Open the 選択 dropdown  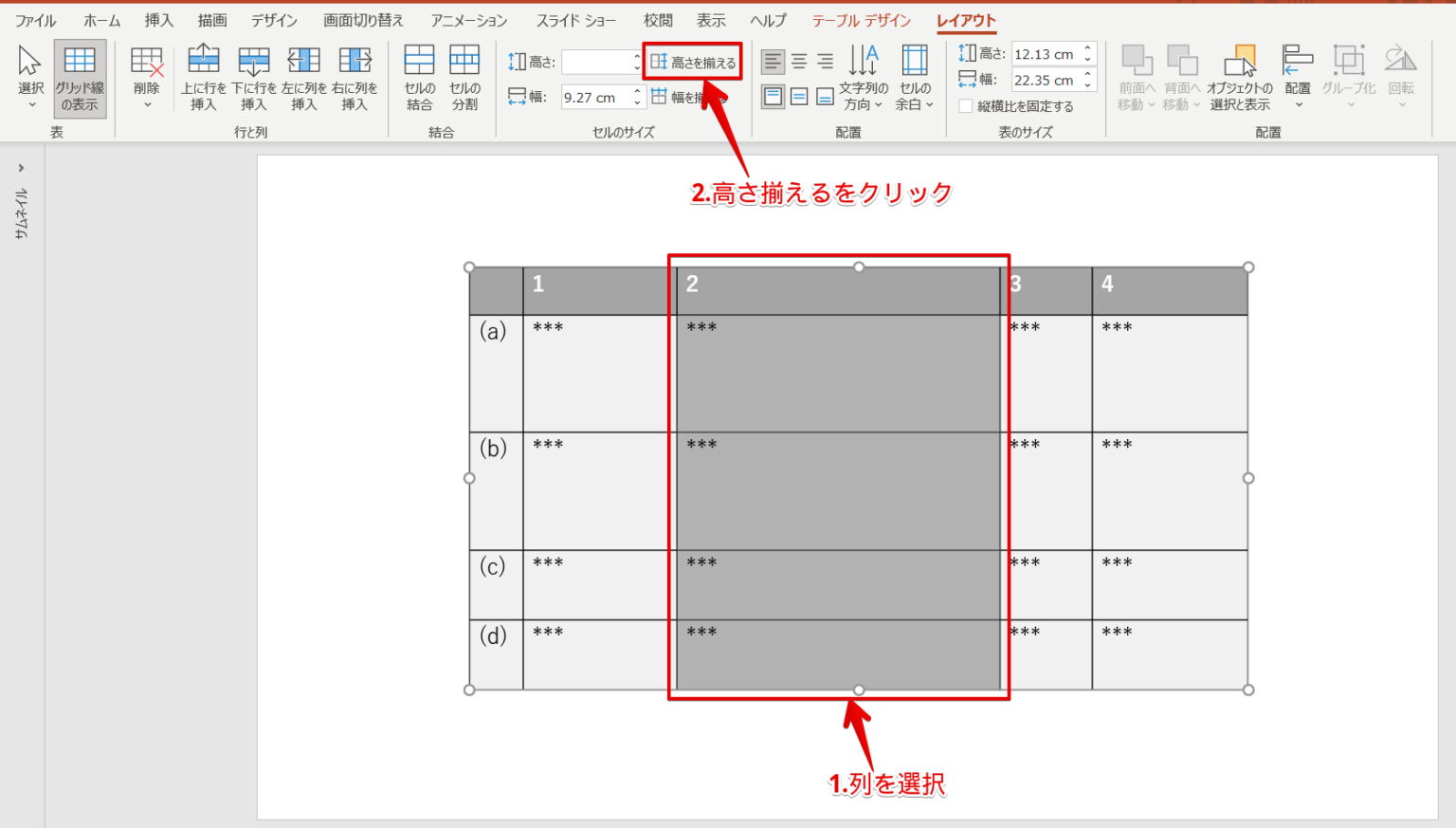click(x=30, y=78)
